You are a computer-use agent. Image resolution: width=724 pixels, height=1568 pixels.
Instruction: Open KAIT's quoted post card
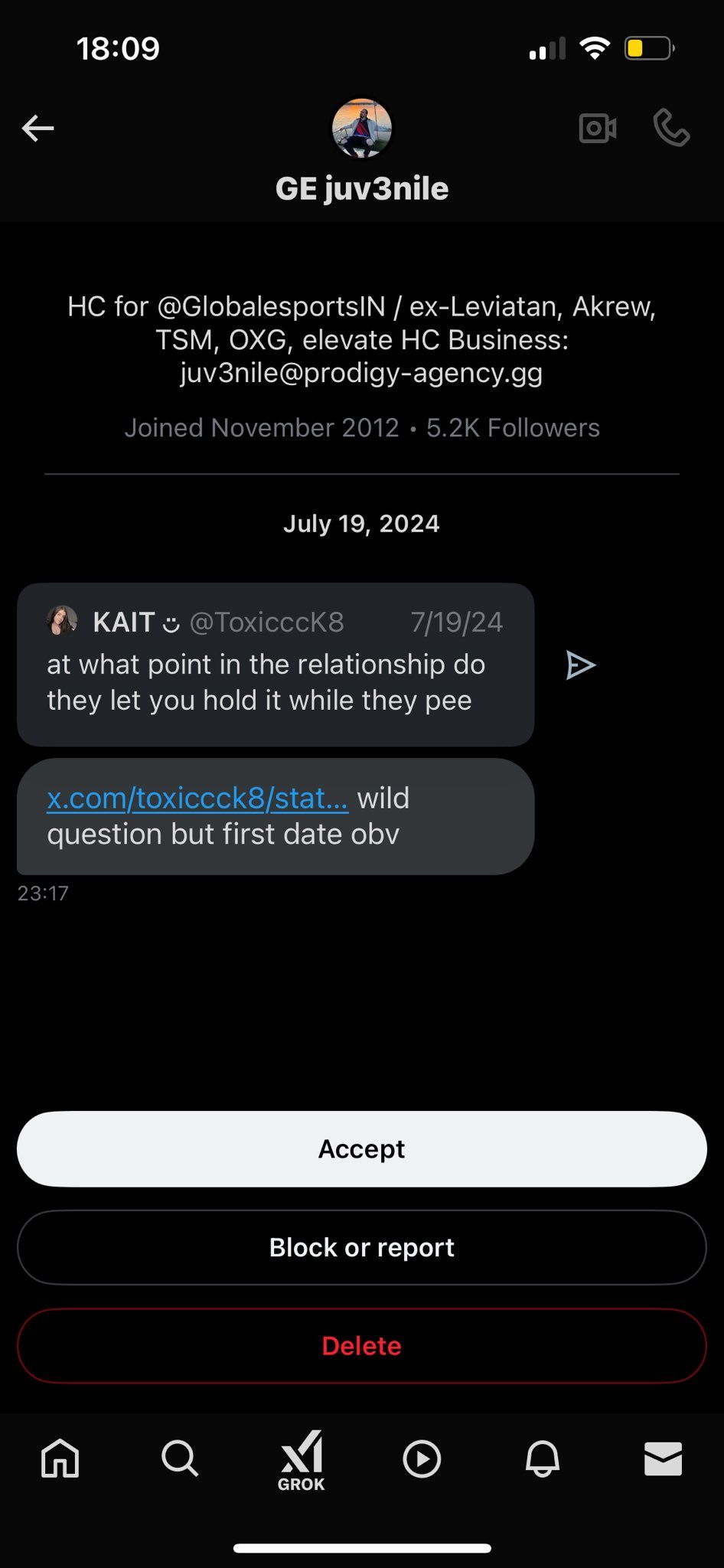pos(276,681)
